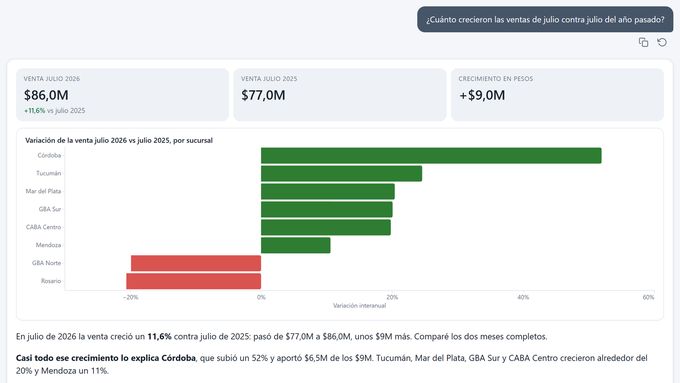
Task: Open the Venta Julio 2026 card showing $86,0M
Action: tap(122, 95)
